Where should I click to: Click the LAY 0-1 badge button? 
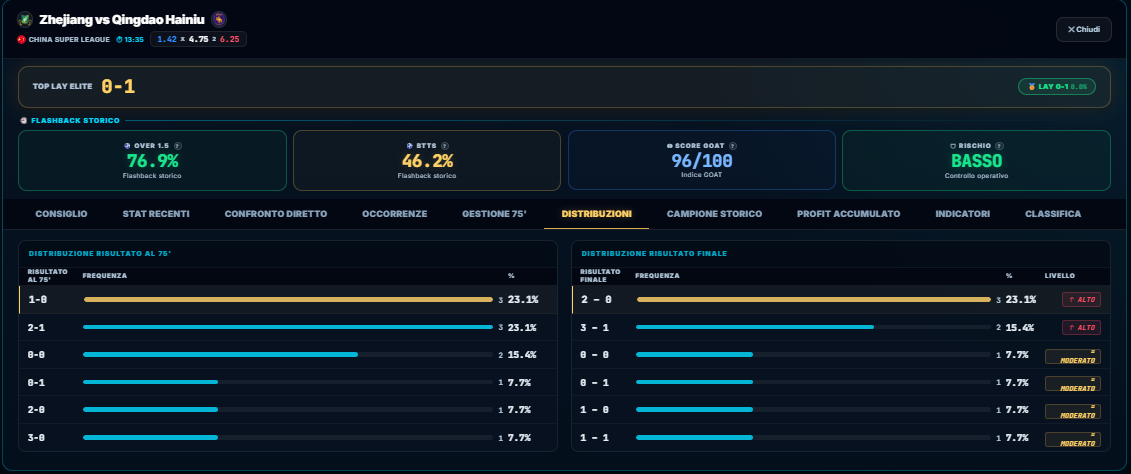1057,87
